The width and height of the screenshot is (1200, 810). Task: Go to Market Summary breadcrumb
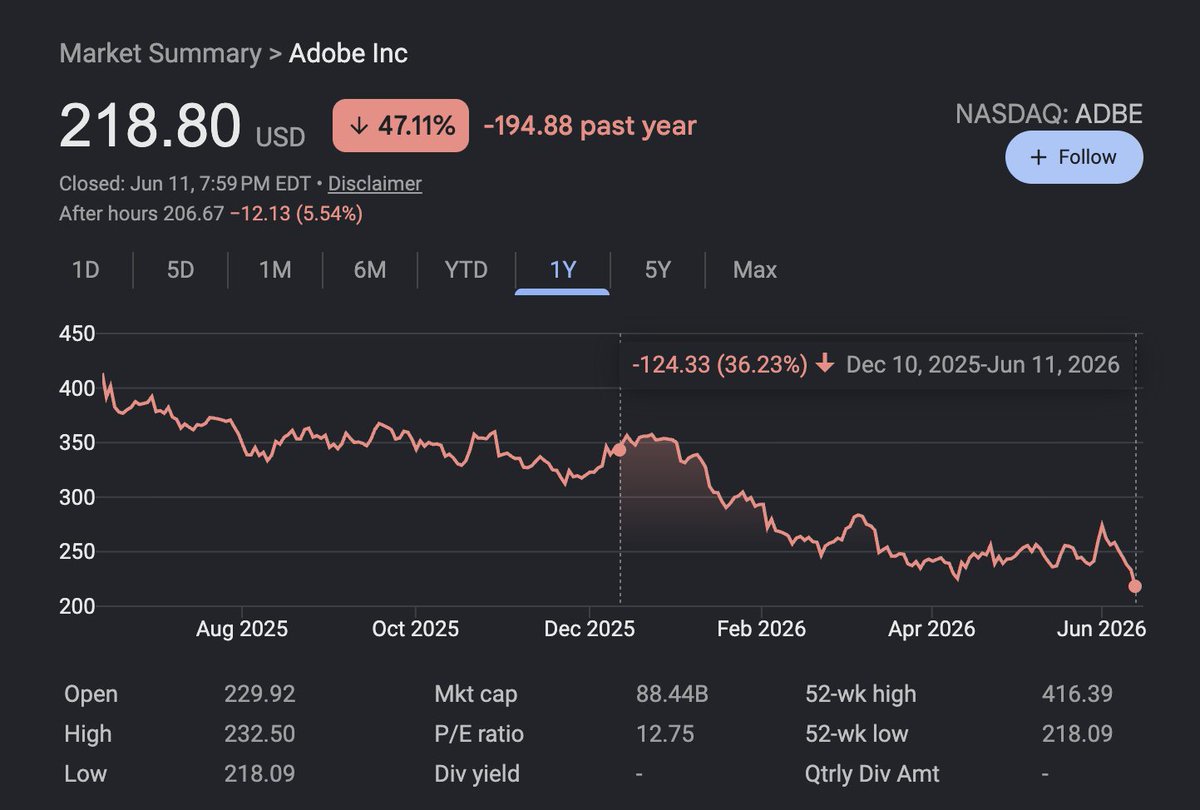coord(160,53)
